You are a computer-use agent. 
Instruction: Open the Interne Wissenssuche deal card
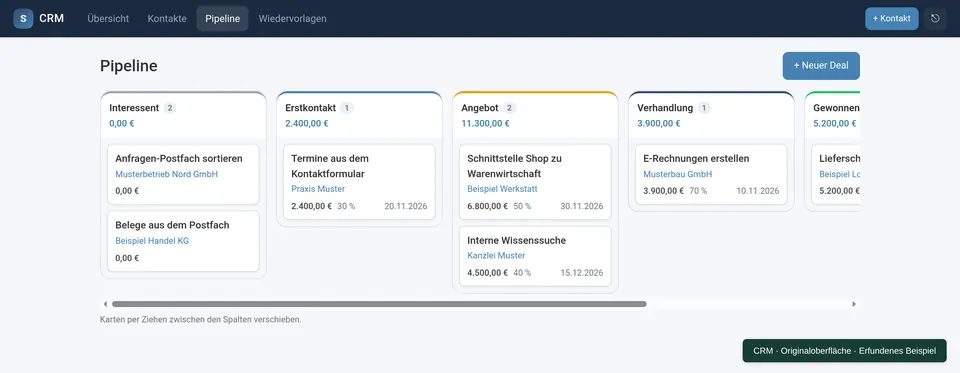point(535,256)
